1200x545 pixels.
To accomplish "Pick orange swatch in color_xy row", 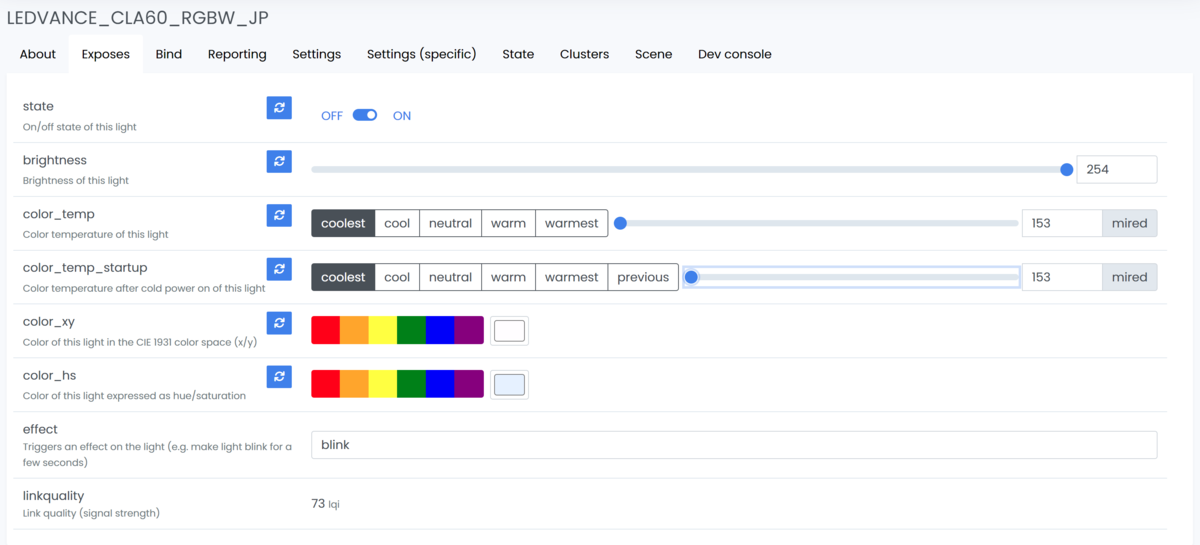I will pos(354,330).
